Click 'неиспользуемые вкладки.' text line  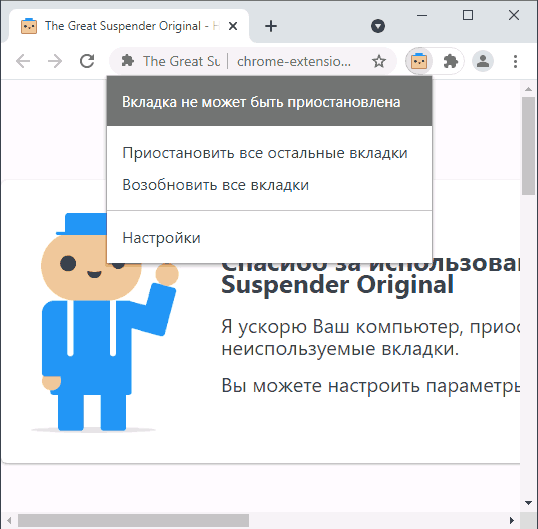[340, 349]
